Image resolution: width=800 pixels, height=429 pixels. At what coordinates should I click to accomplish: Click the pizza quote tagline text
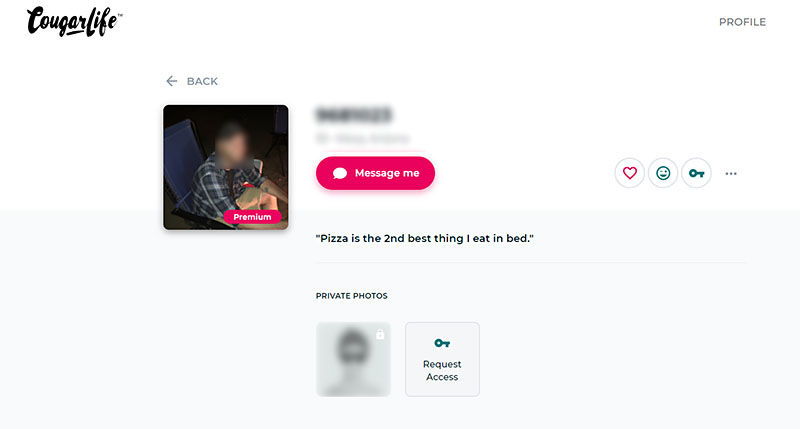pyautogui.click(x=424, y=238)
